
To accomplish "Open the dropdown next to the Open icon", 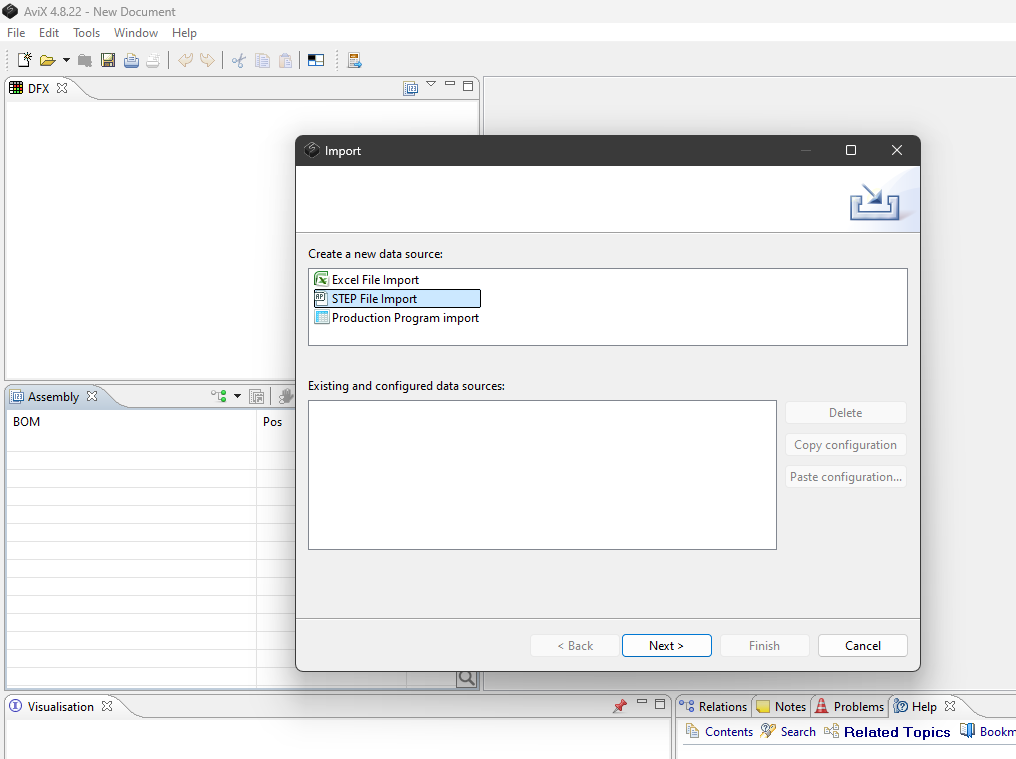I will (66, 60).
